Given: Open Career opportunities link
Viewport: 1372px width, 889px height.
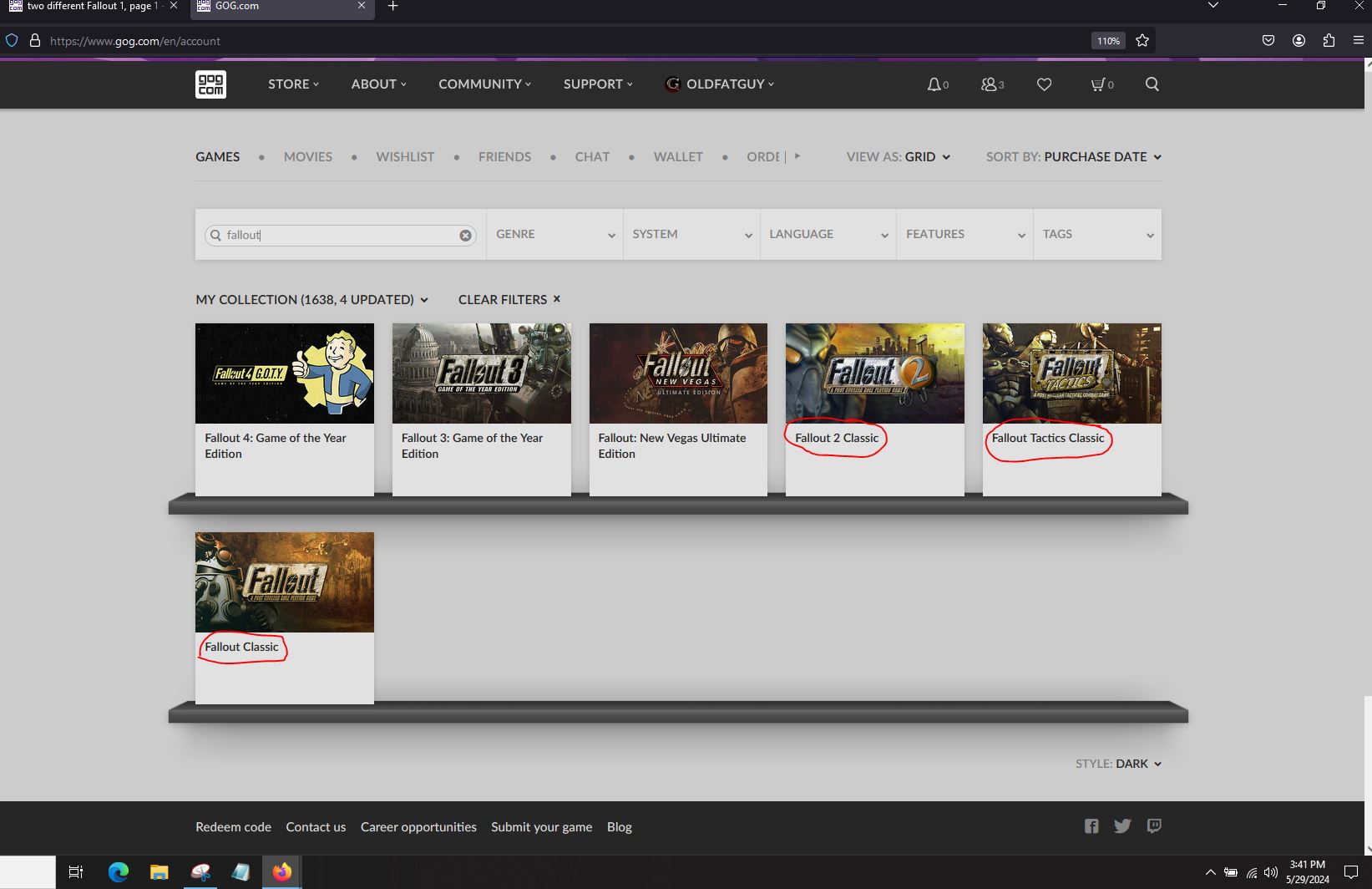Looking at the screenshot, I should click(418, 827).
